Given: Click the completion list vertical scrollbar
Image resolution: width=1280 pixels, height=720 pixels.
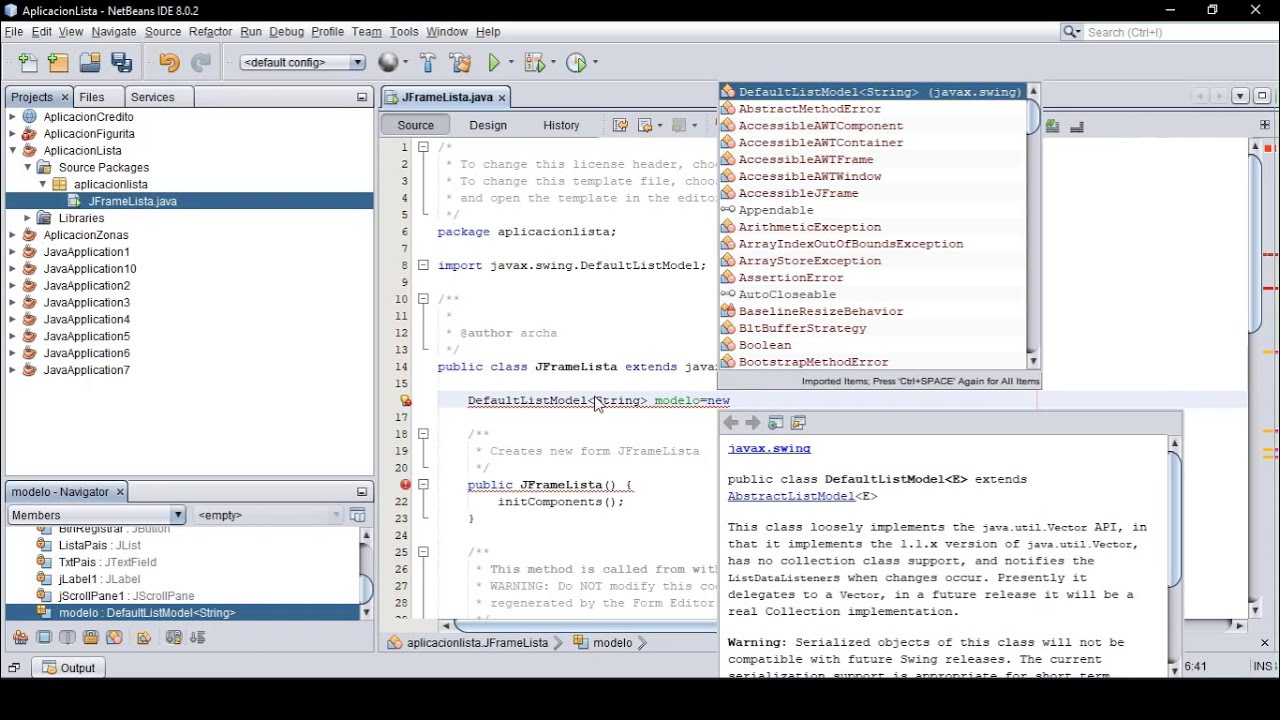Looking at the screenshot, I should (x=1033, y=227).
